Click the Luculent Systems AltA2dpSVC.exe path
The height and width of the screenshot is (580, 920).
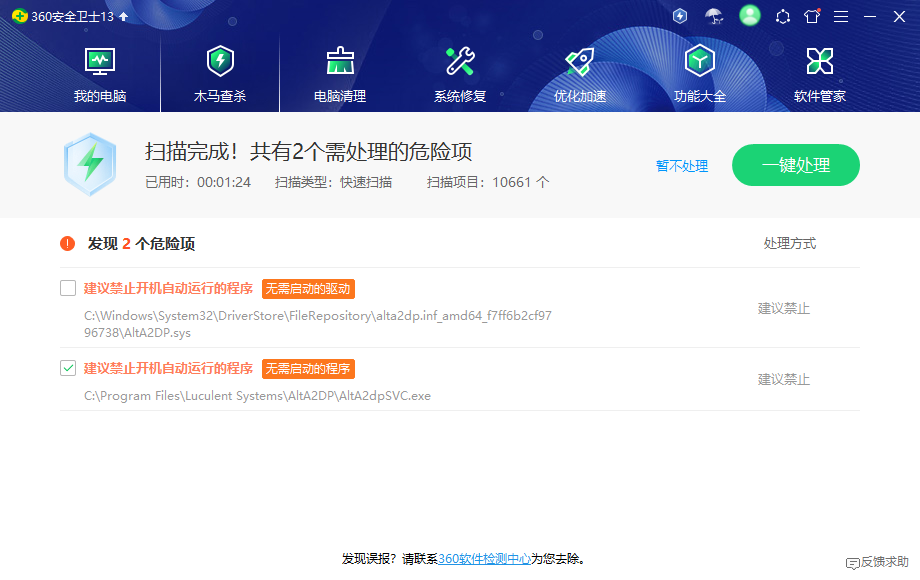click(257, 396)
